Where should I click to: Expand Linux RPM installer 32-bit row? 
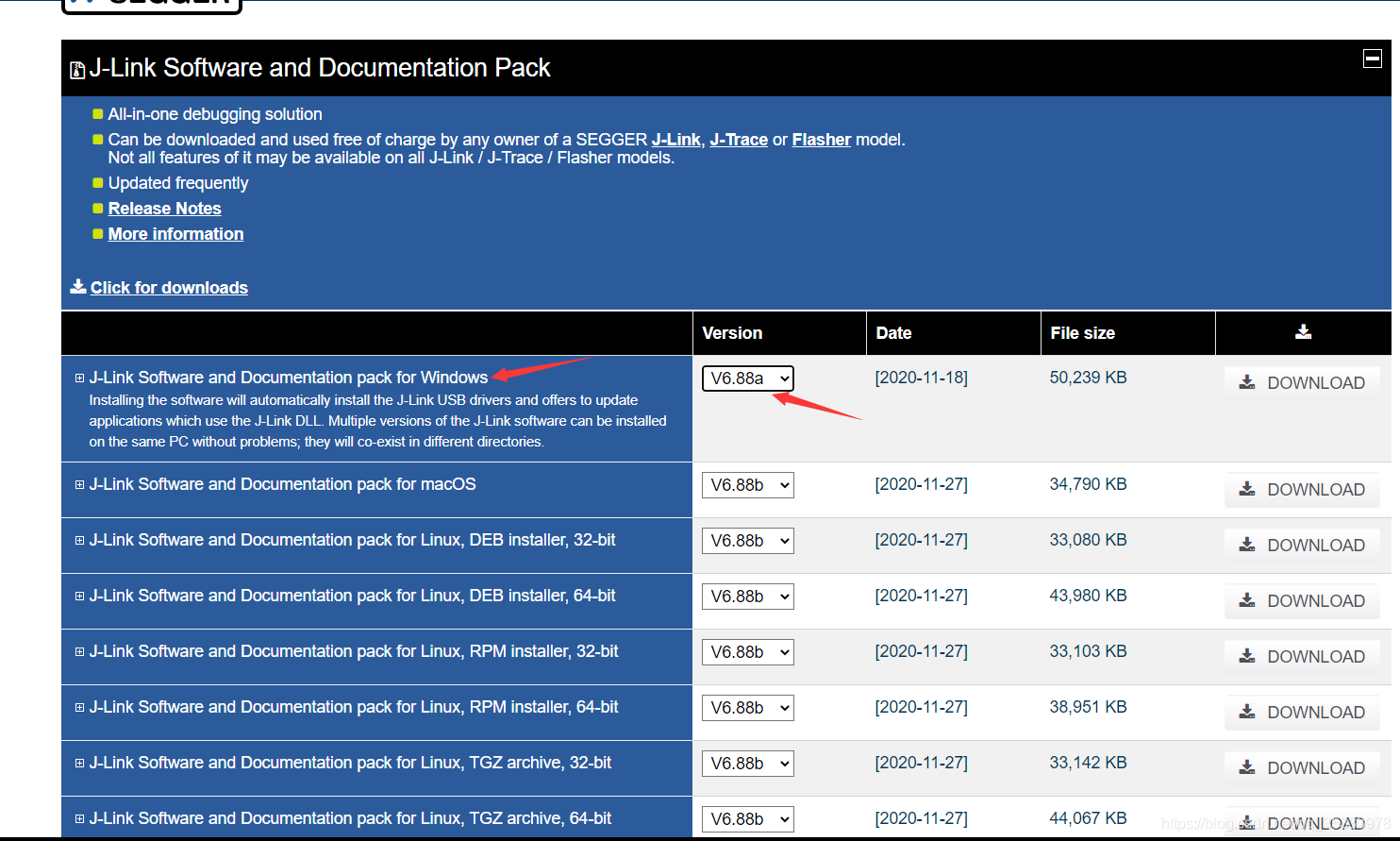[x=79, y=651]
